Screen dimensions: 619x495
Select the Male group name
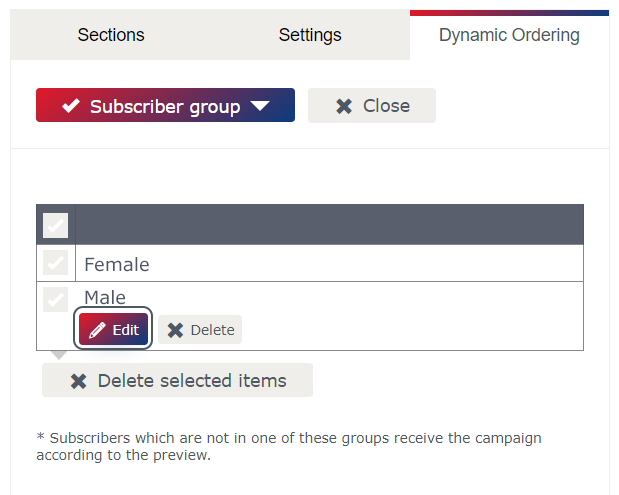(105, 297)
